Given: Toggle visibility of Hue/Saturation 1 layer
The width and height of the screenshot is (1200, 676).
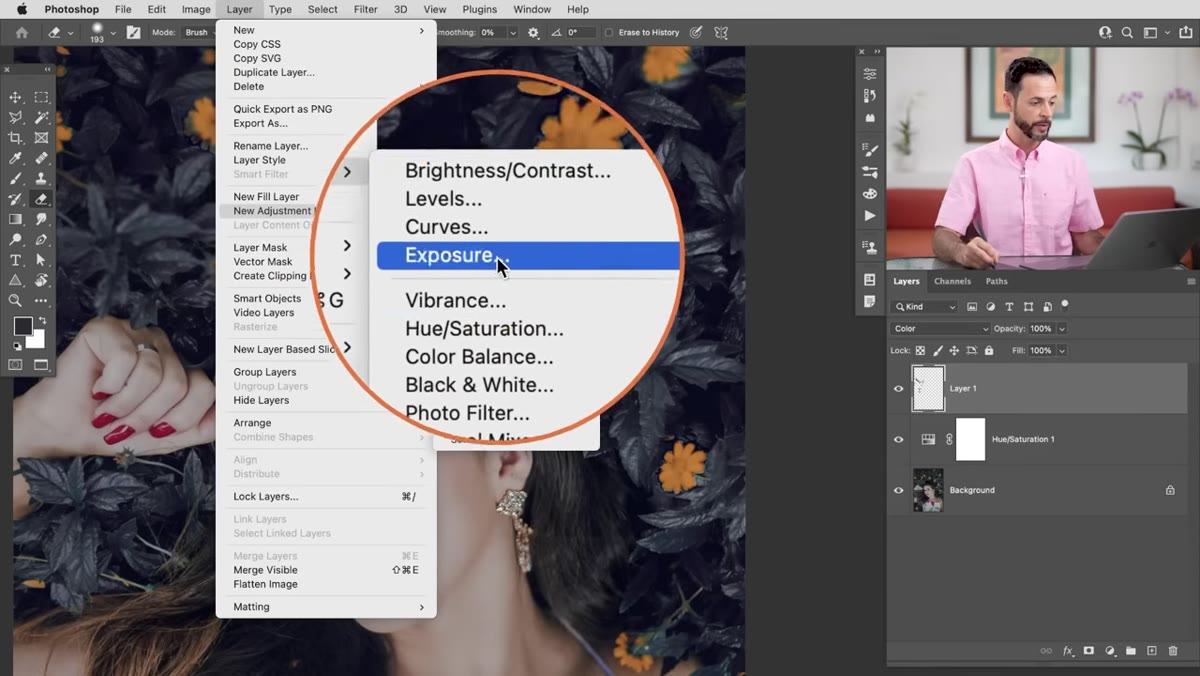Looking at the screenshot, I should pyautogui.click(x=898, y=439).
